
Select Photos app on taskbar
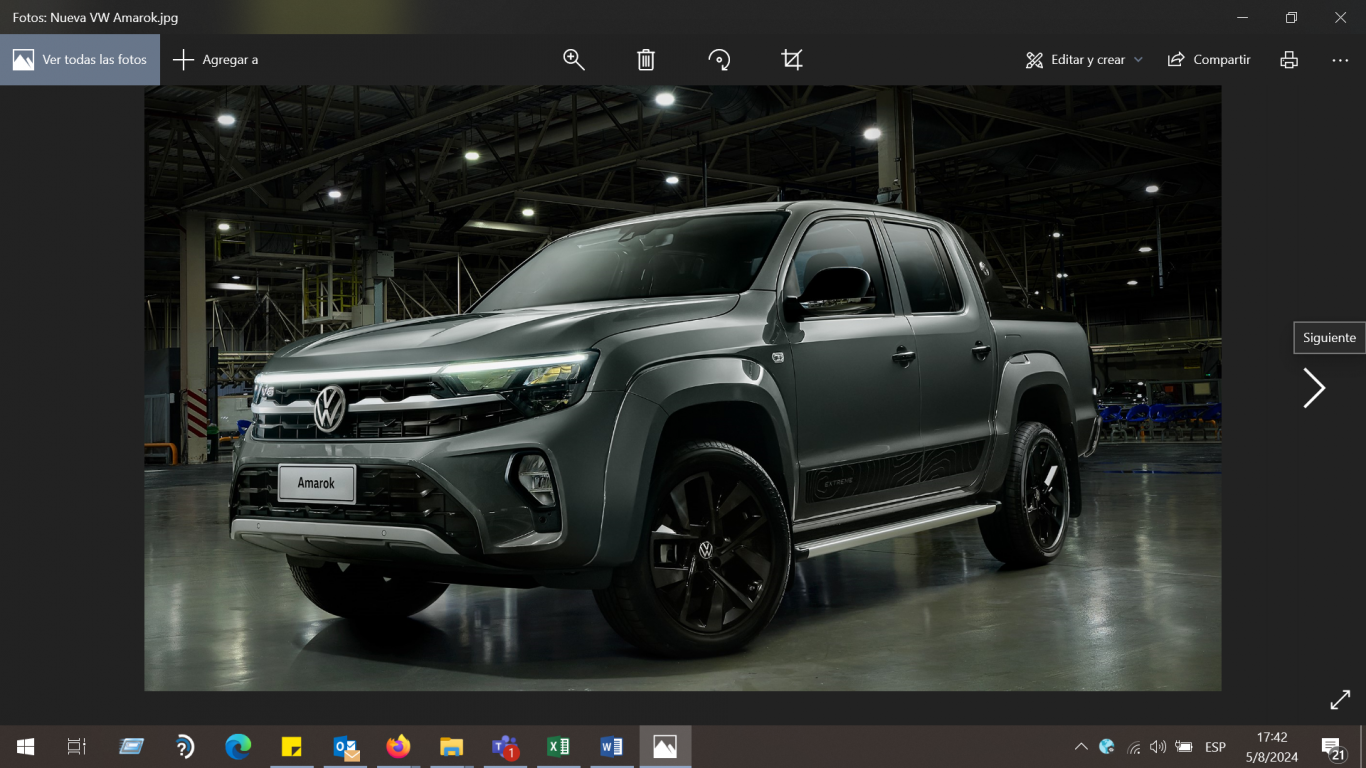pos(665,747)
